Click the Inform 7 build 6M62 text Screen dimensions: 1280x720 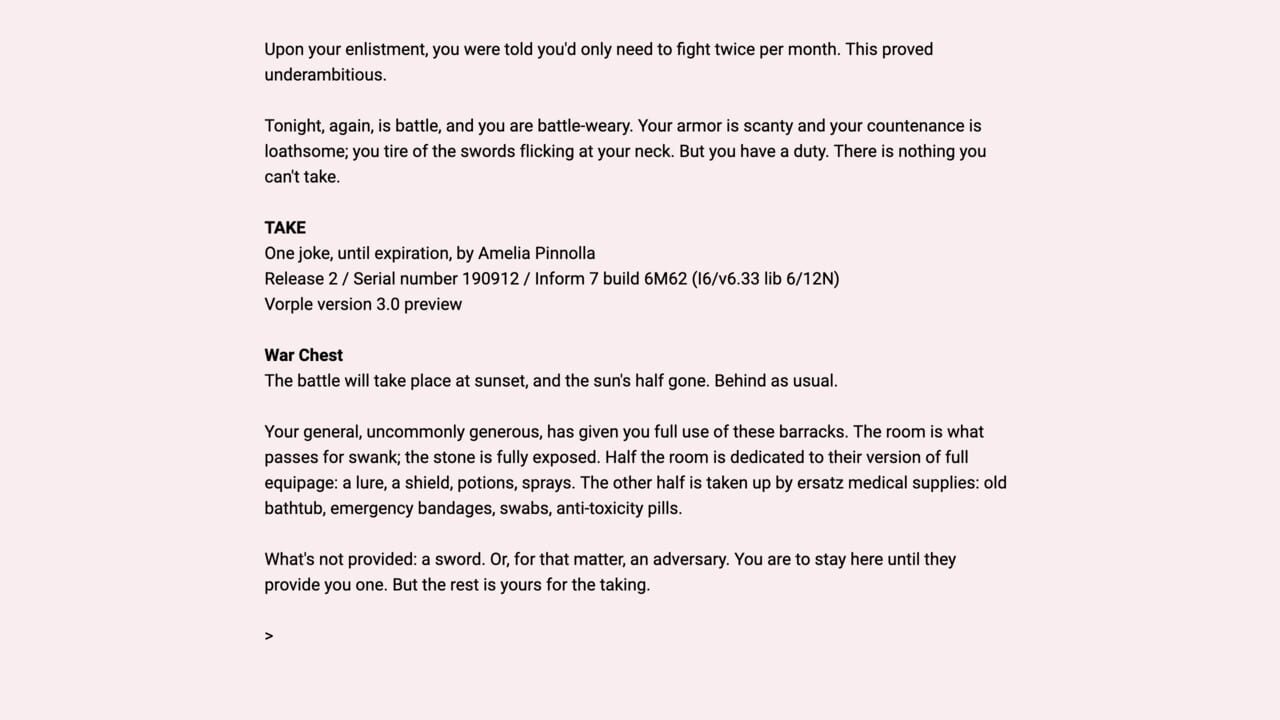click(x=610, y=279)
